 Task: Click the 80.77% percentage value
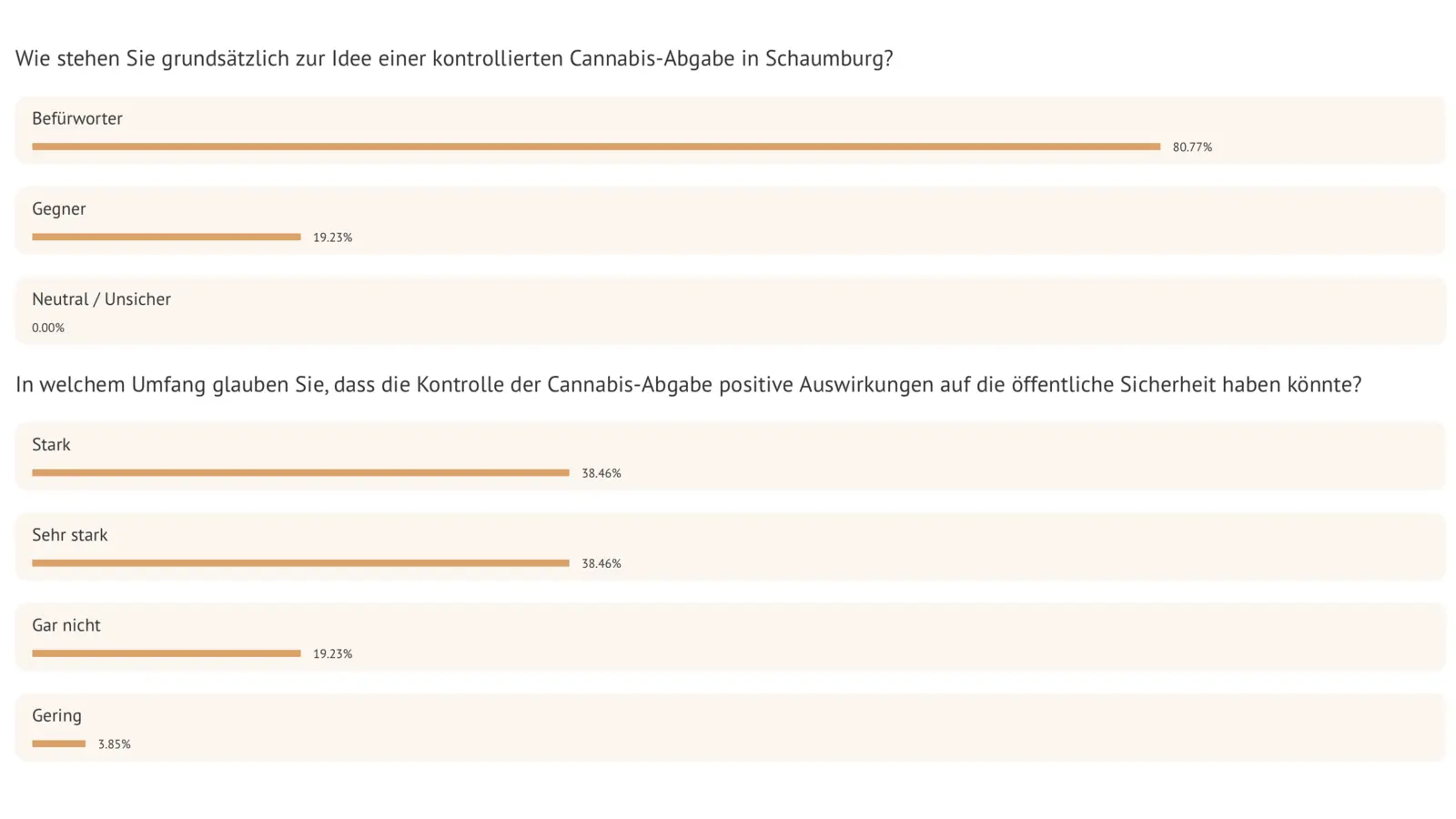click(1192, 147)
